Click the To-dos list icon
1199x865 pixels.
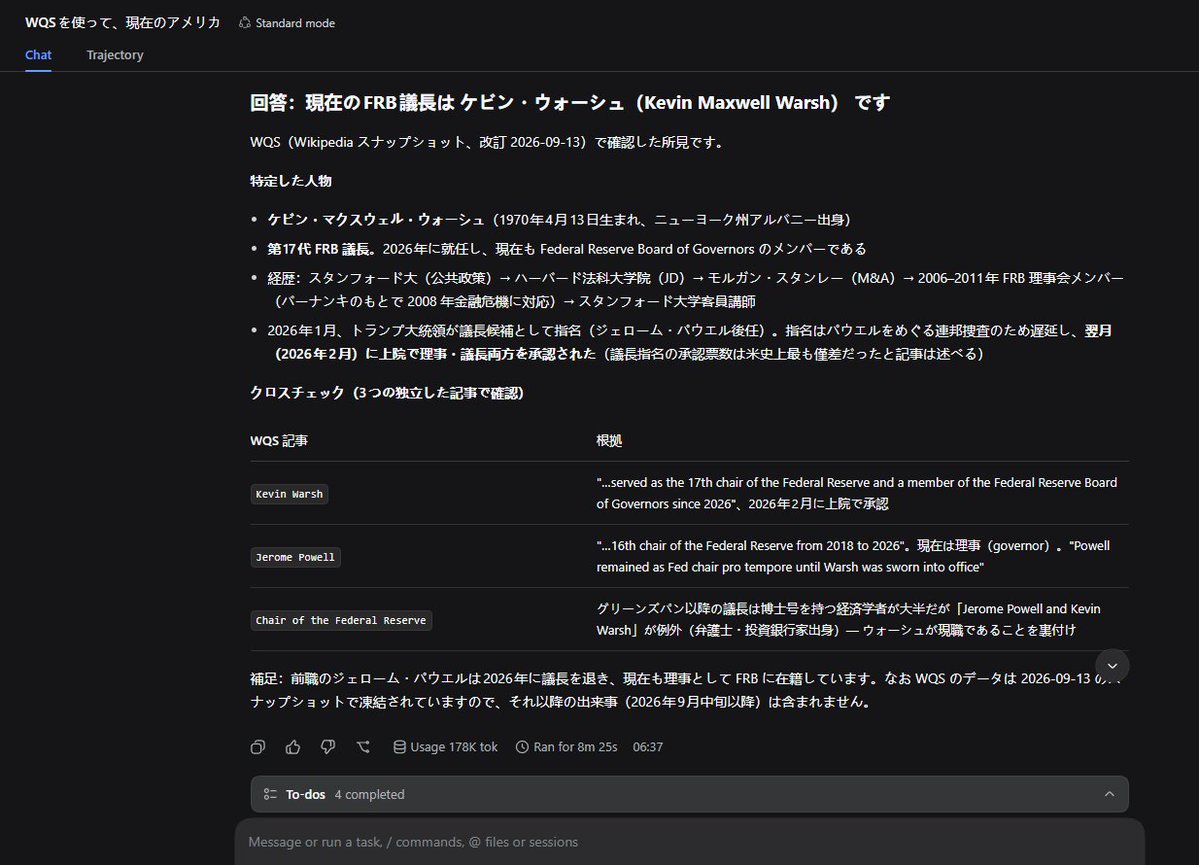270,795
